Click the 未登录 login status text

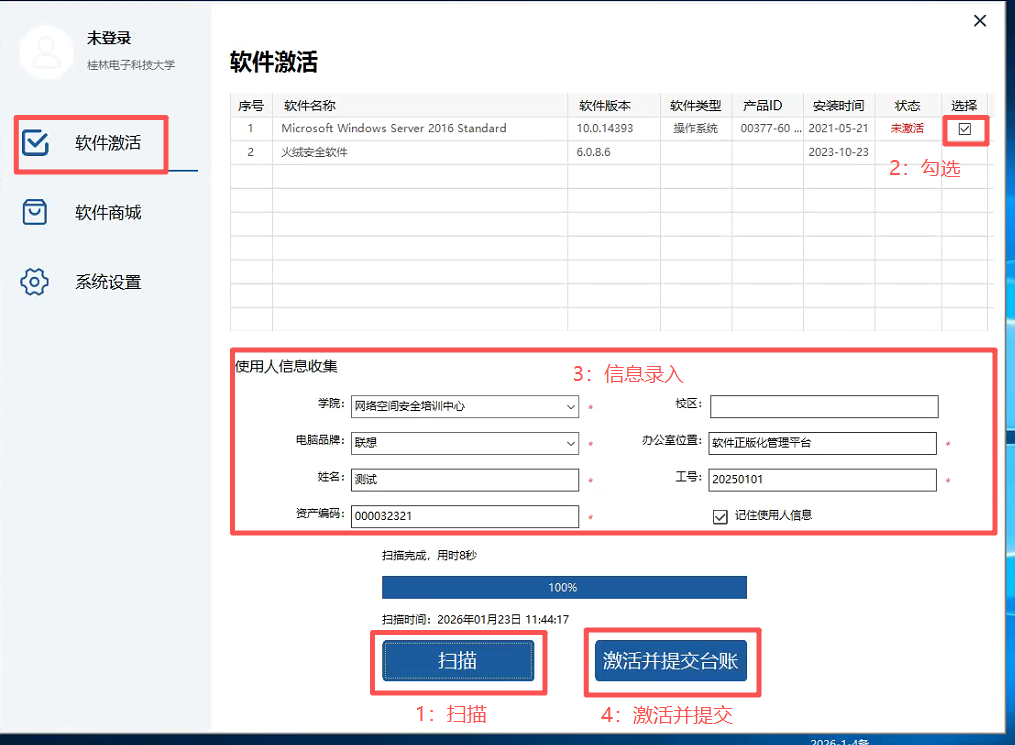coord(109,38)
